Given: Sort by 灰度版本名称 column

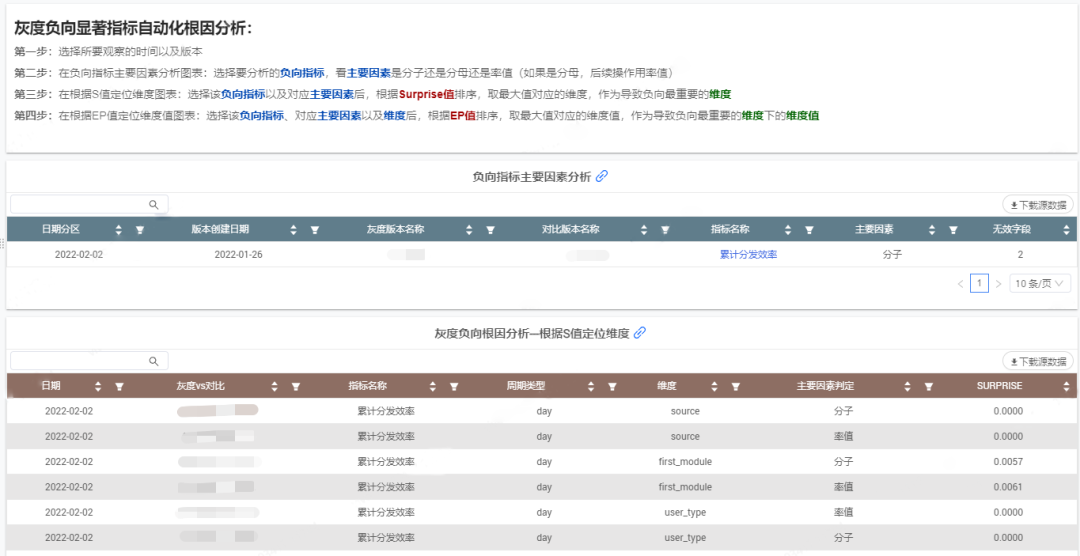Looking at the screenshot, I should tap(469, 229).
